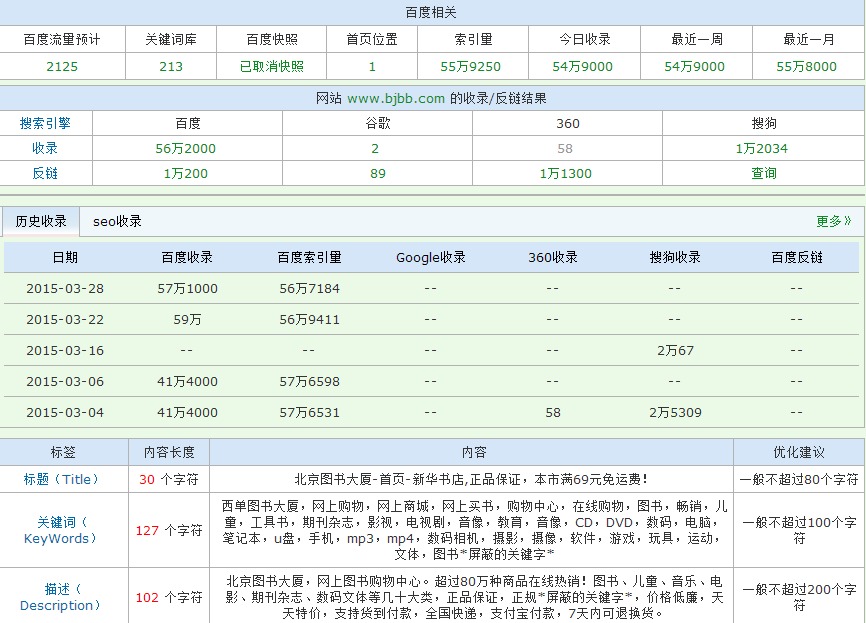Click Baidu 反链 count 1万200
Screen dimensions: 866x623
coord(186,173)
